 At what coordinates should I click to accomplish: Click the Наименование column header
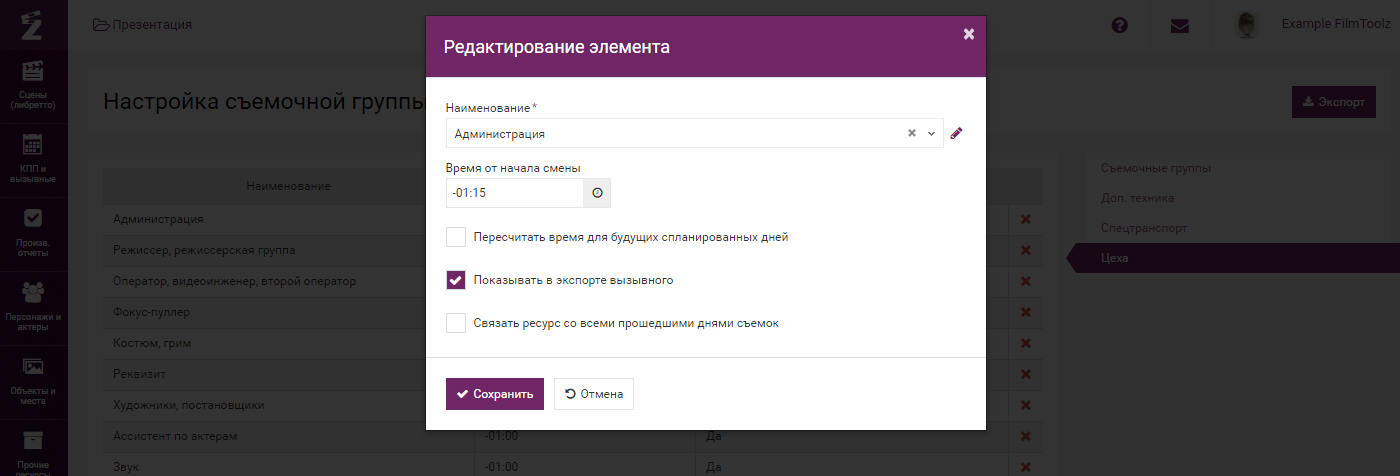coord(288,186)
